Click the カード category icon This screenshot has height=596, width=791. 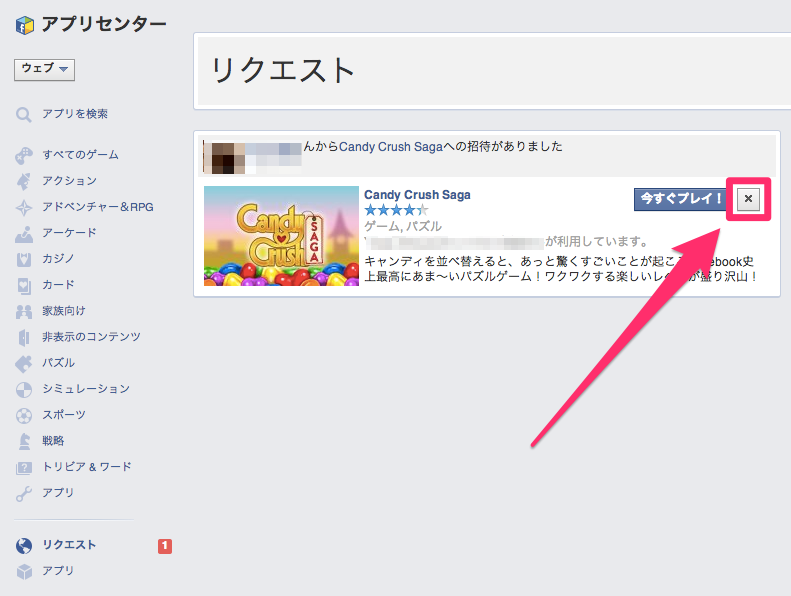pos(25,285)
